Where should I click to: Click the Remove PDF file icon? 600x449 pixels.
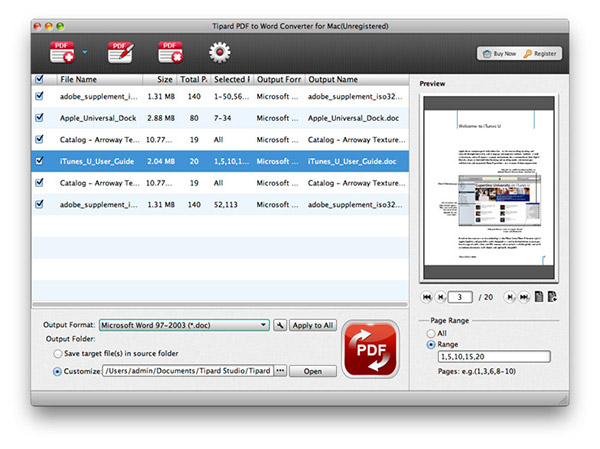[170, 52]
